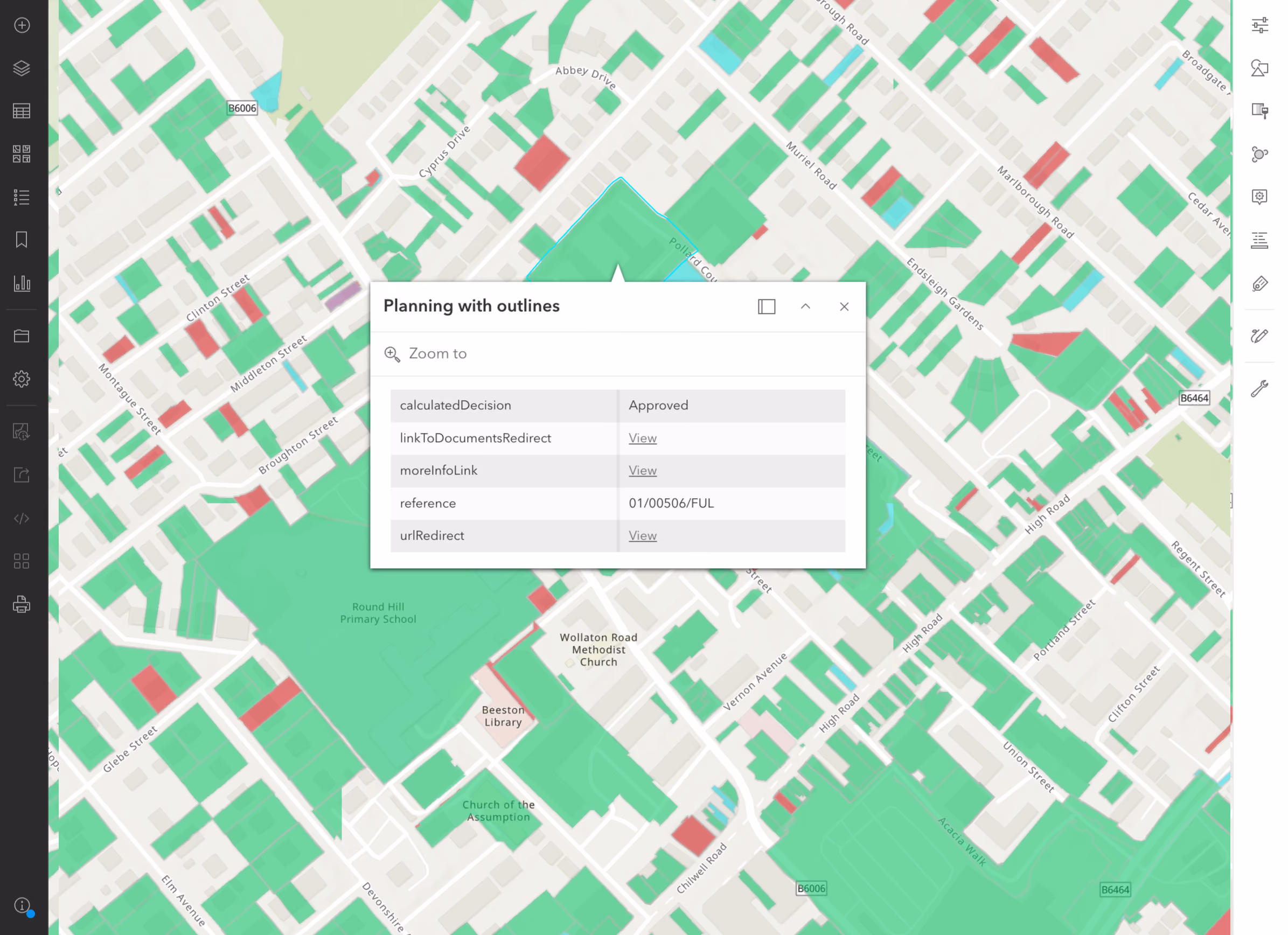Close the Planning with outlines pop-up
The width and height of the screenshot is (1288, 935).
coord(845,306)
